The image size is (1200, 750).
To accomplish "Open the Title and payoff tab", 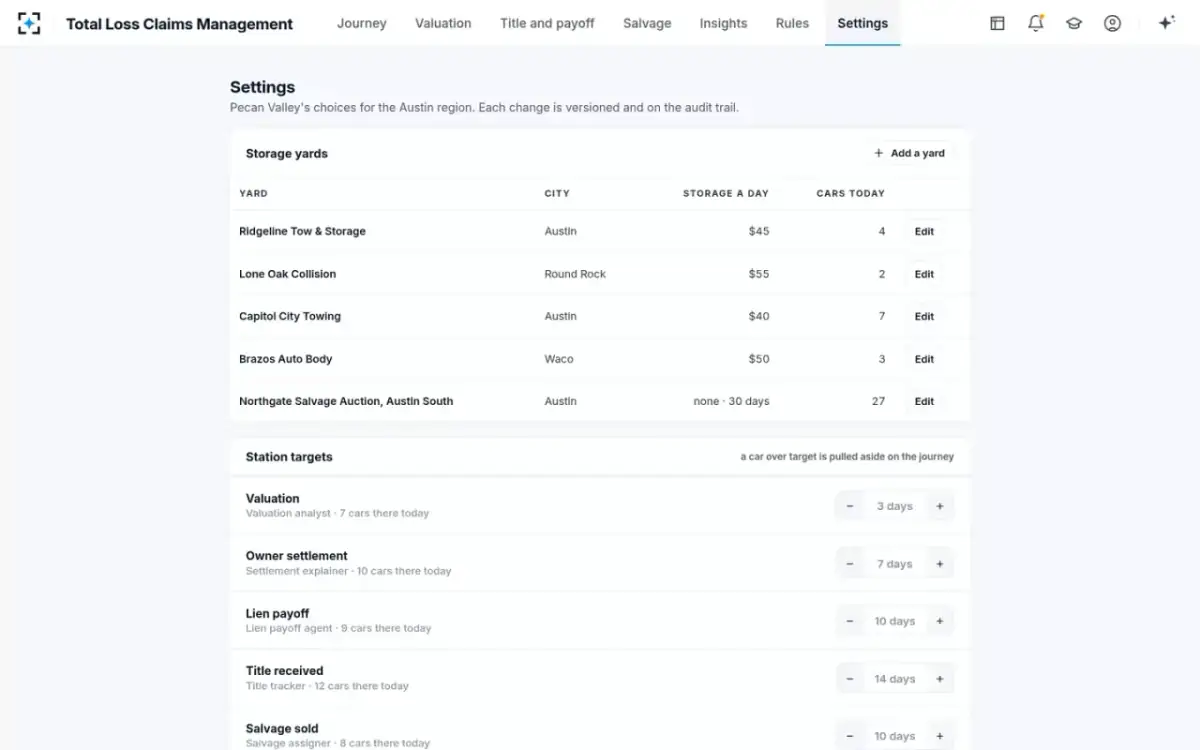I will (x=547, y=23).
